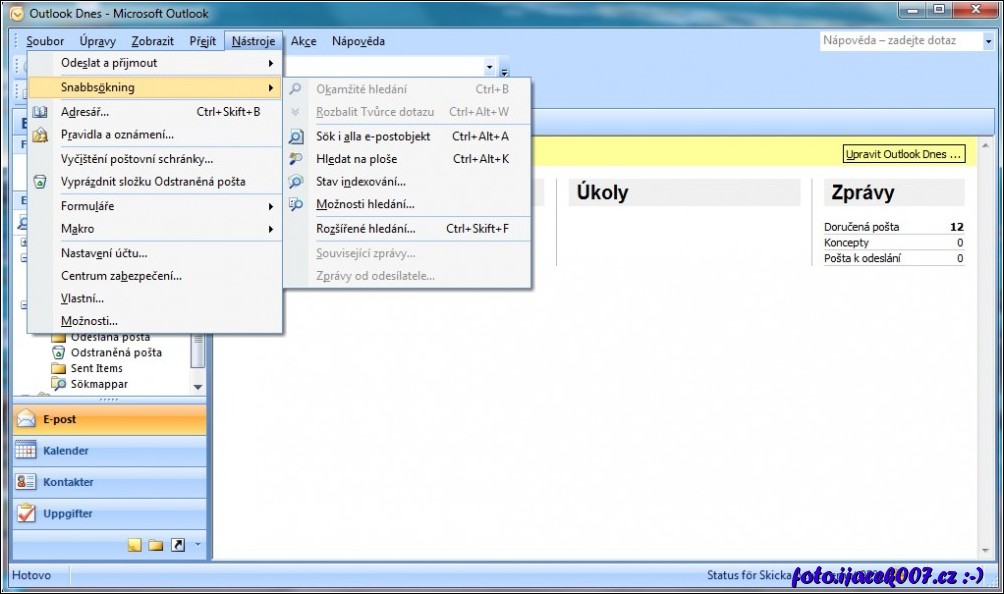Open the Notes icon in navigation pane
1004x594 pixels.
tap(134, 545)
